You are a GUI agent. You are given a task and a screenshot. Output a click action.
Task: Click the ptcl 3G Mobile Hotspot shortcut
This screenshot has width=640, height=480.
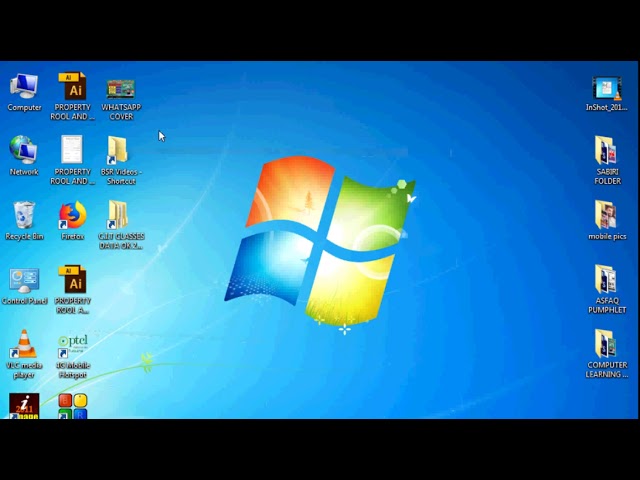(x=73, y=356)
